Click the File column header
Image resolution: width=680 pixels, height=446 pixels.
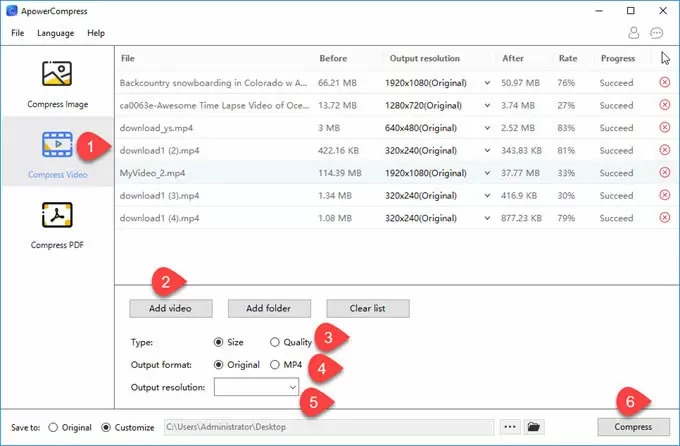tap(128, 58)
